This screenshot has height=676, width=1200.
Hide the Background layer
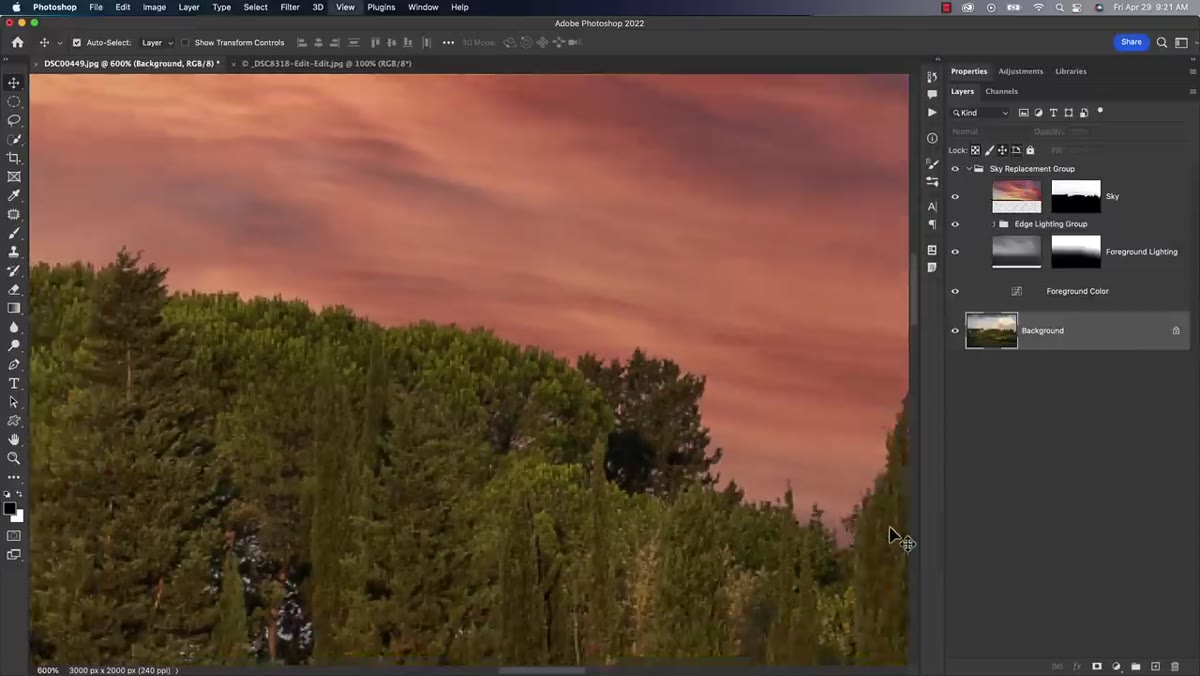(x=955, y=331)
